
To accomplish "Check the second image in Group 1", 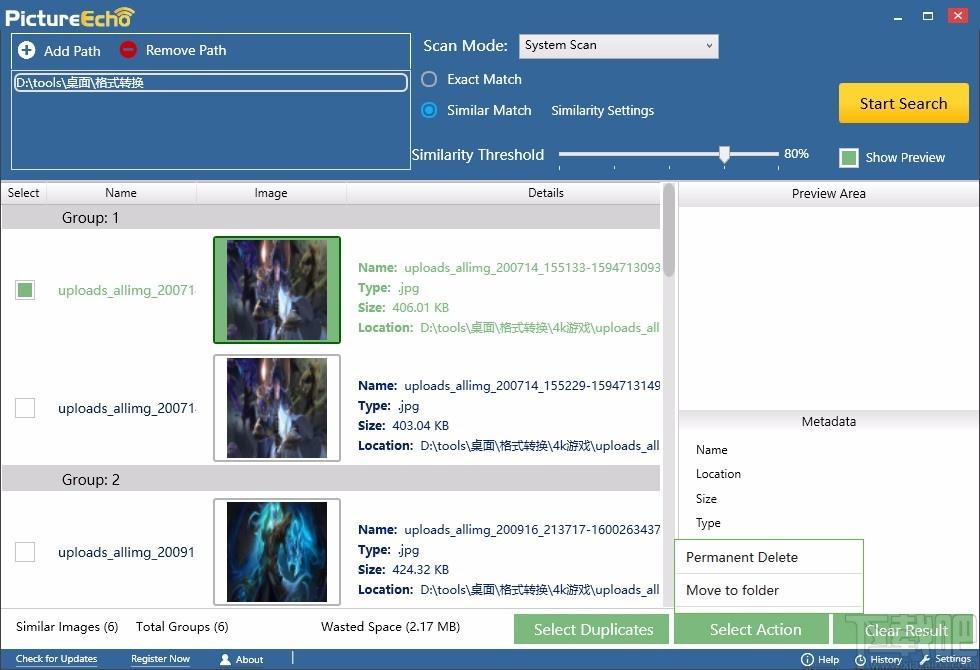I will click(x=25, y=408).
